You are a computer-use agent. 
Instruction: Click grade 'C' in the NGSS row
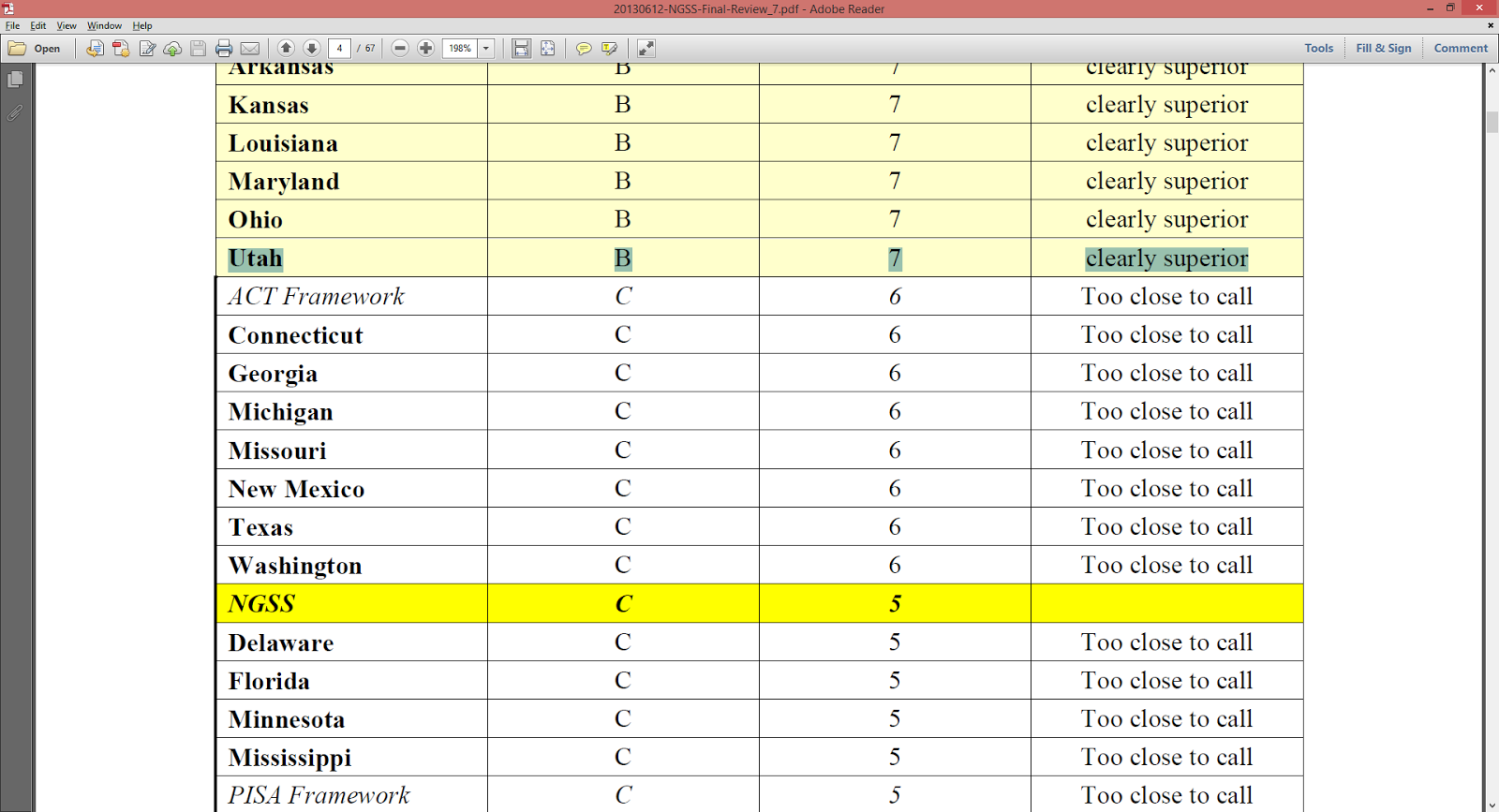pos(624,604)
